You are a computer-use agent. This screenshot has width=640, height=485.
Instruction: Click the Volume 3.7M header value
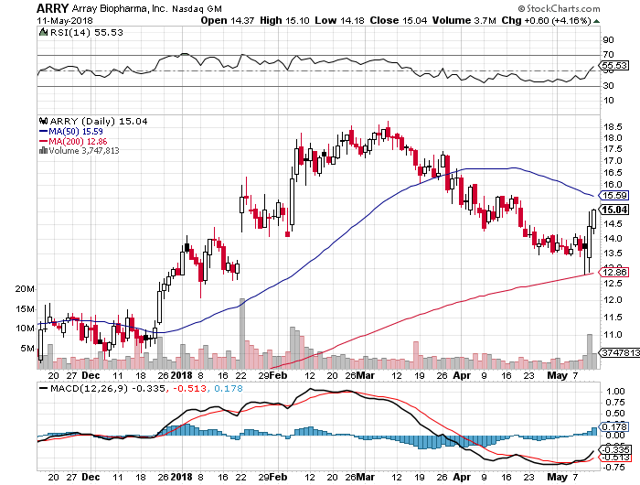pyautogui.click(x=464, y=20)
